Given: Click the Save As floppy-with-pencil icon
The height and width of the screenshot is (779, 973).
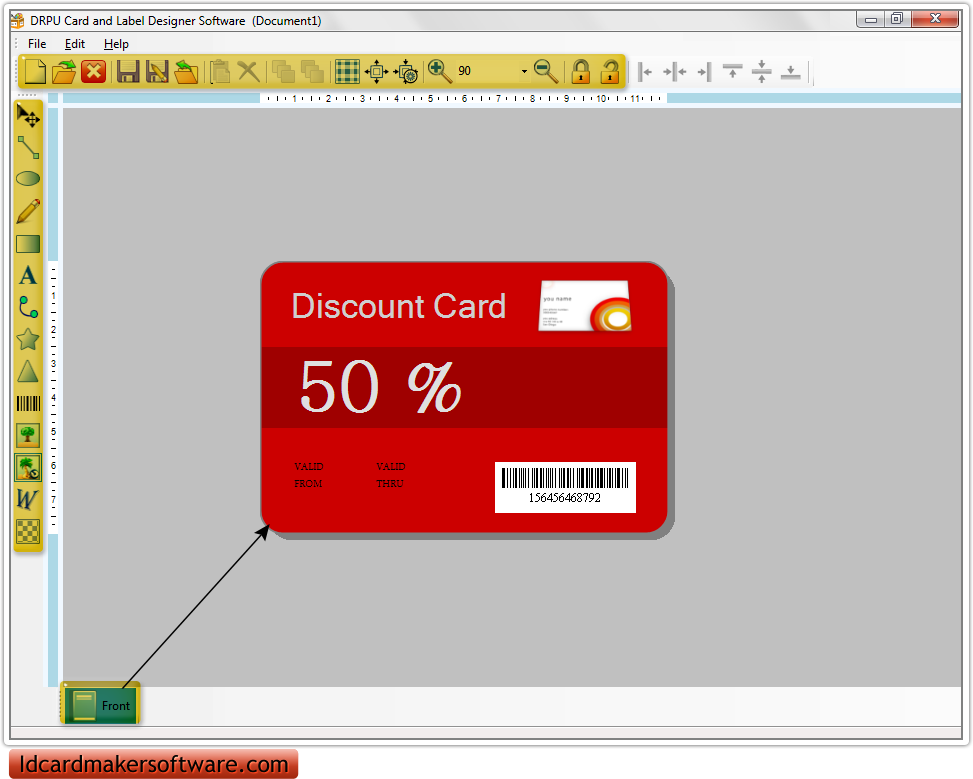Looking at the screenshot, I should (157, 71).
